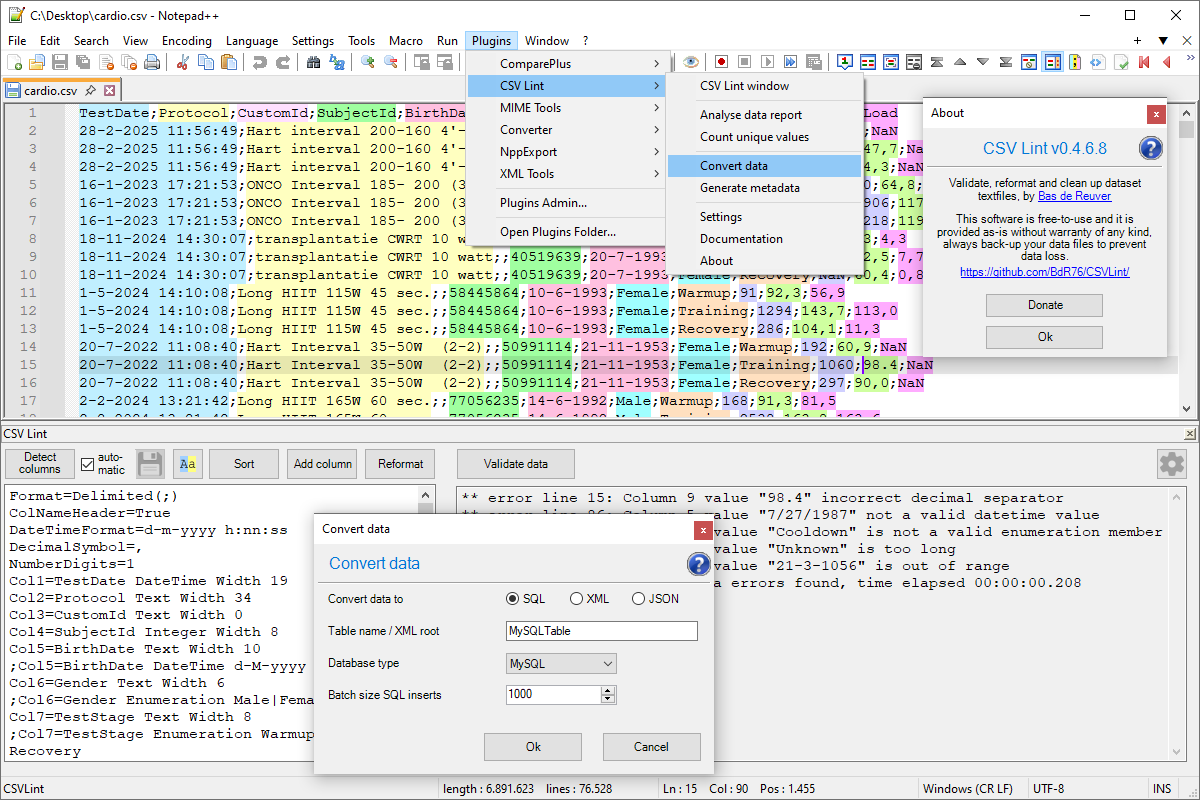Click the Print toolbar icon
Viewport: 1200px width, 800px height.
pos(152,62)
